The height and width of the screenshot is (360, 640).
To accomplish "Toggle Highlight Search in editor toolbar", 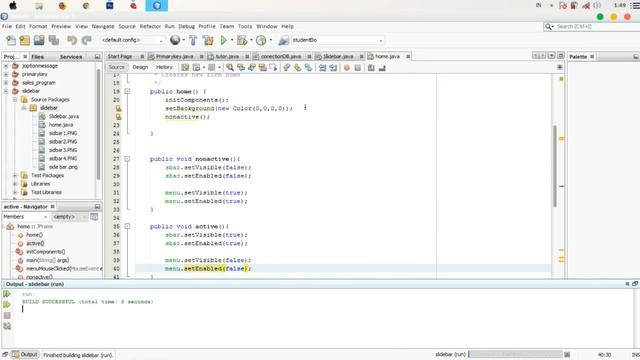I will 263,68.
